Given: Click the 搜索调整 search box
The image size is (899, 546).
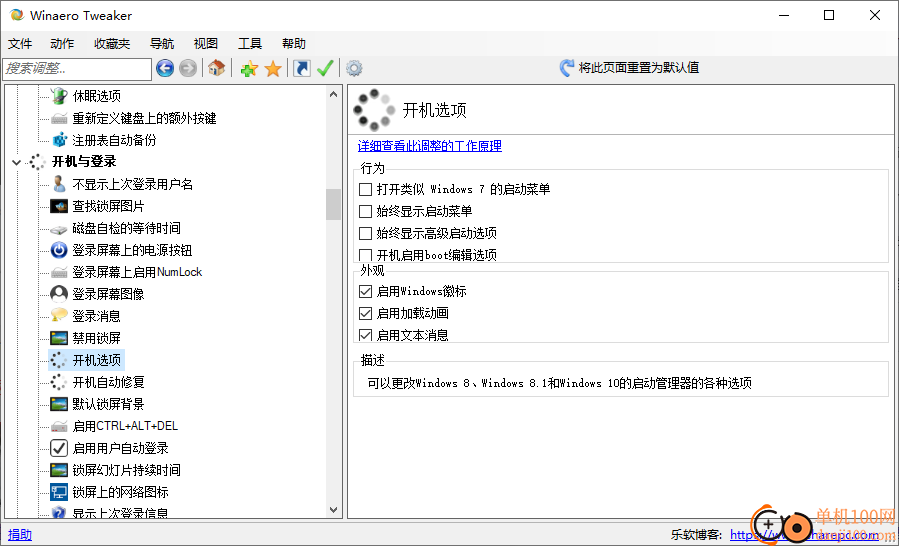Looking at the screenshot, I should click(77, 69).
